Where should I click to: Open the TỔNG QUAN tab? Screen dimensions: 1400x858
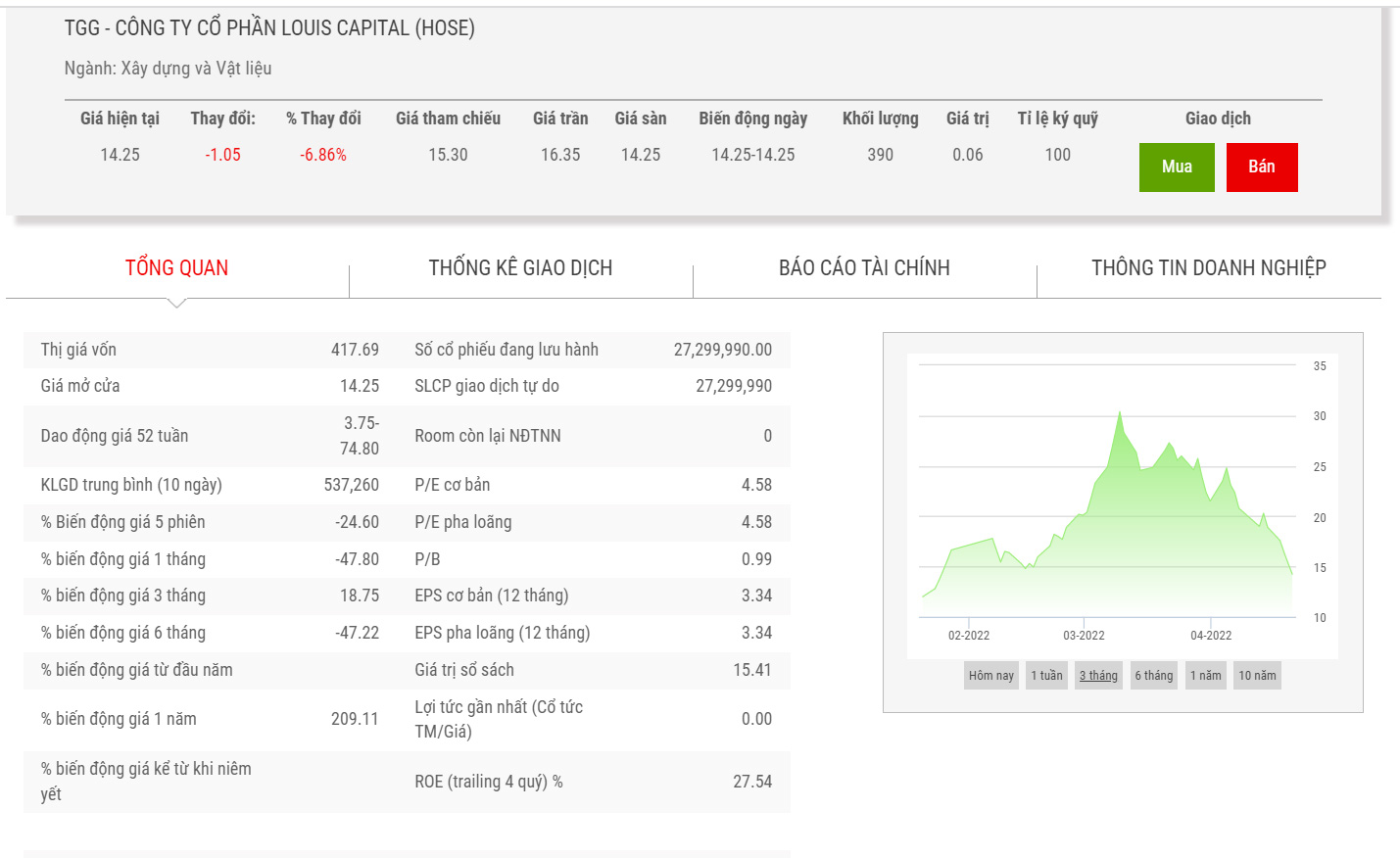point(176,268)
